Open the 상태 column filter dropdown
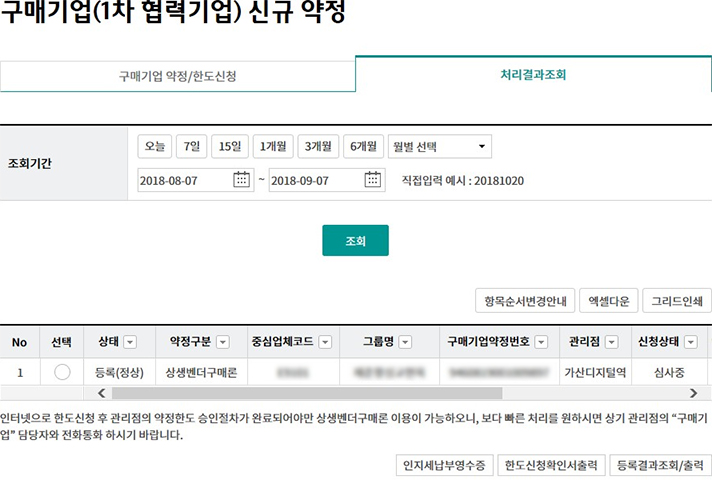This screenshot has width=712, height=481. [130, 342]
